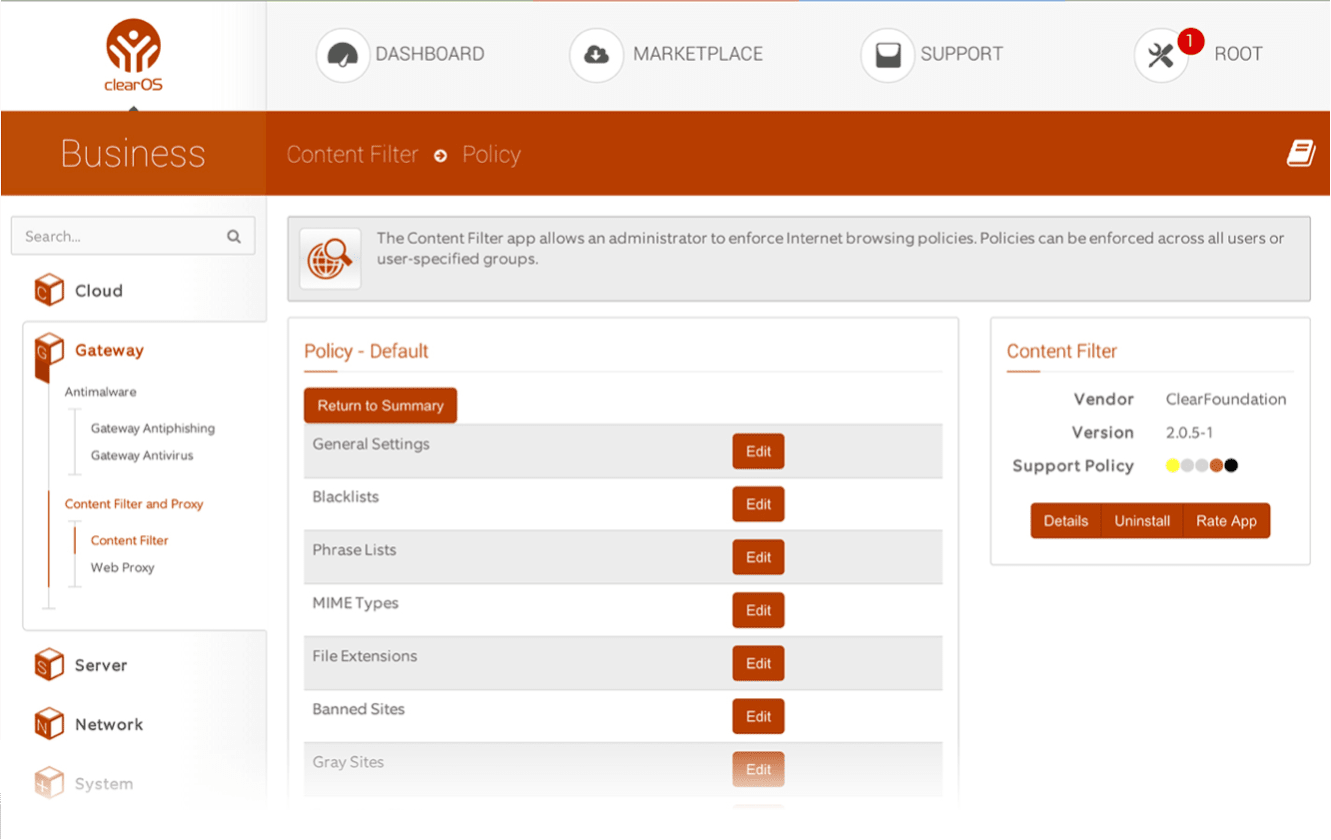Open Gateway Antivirus menu item
The height and width of the screenshot is (840, 1331).
(x=142, y=456)
